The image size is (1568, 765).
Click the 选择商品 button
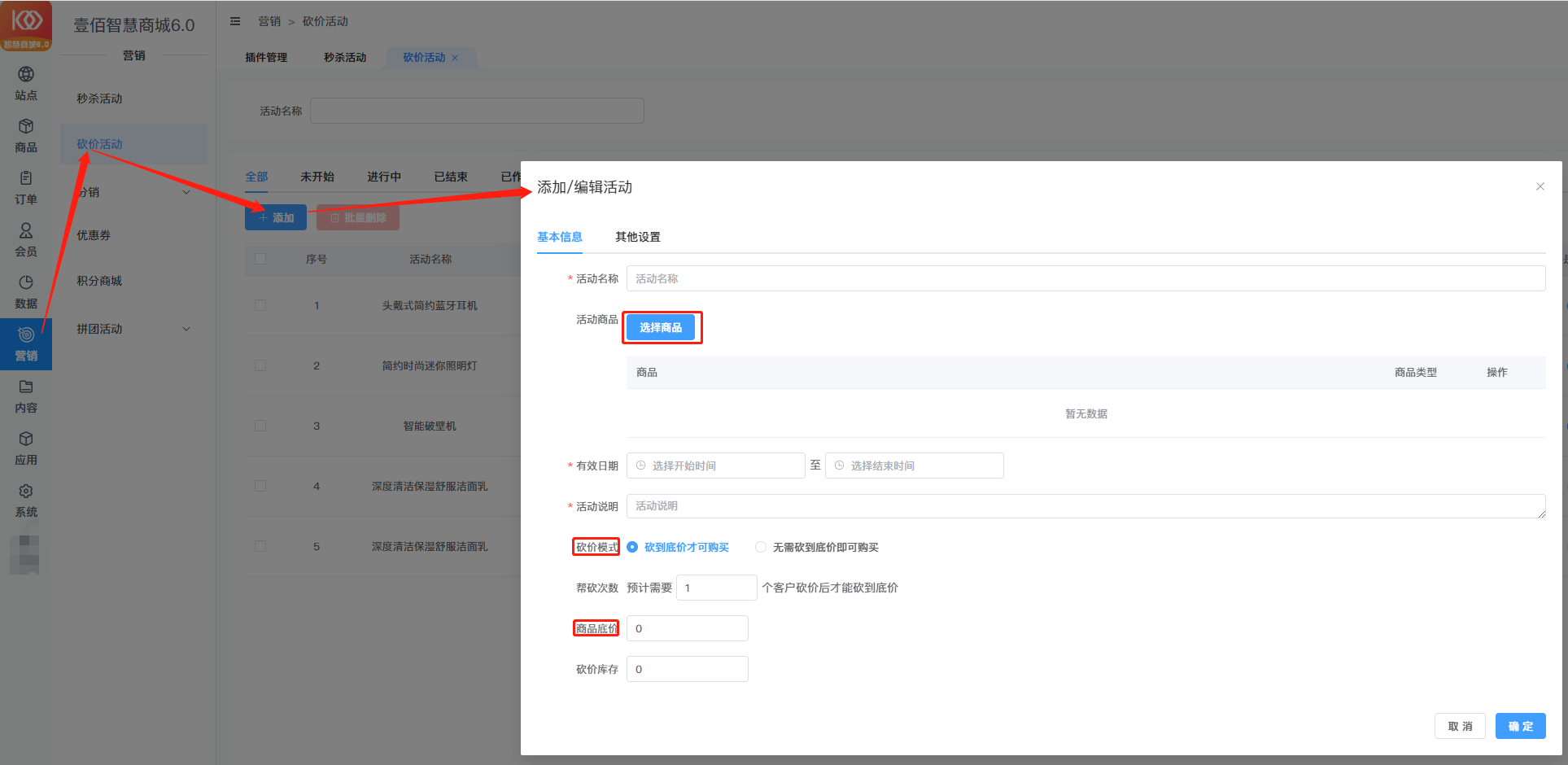point(661,327)
